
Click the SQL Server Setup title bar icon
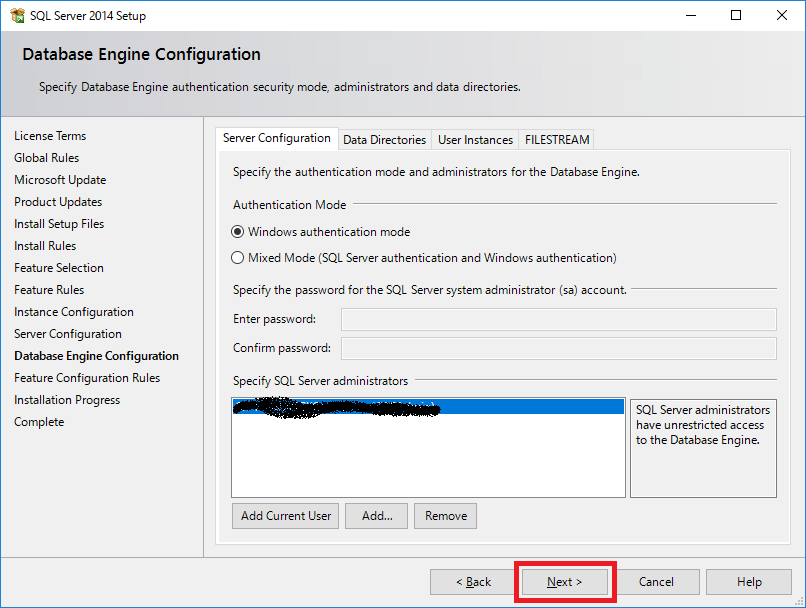17,15
